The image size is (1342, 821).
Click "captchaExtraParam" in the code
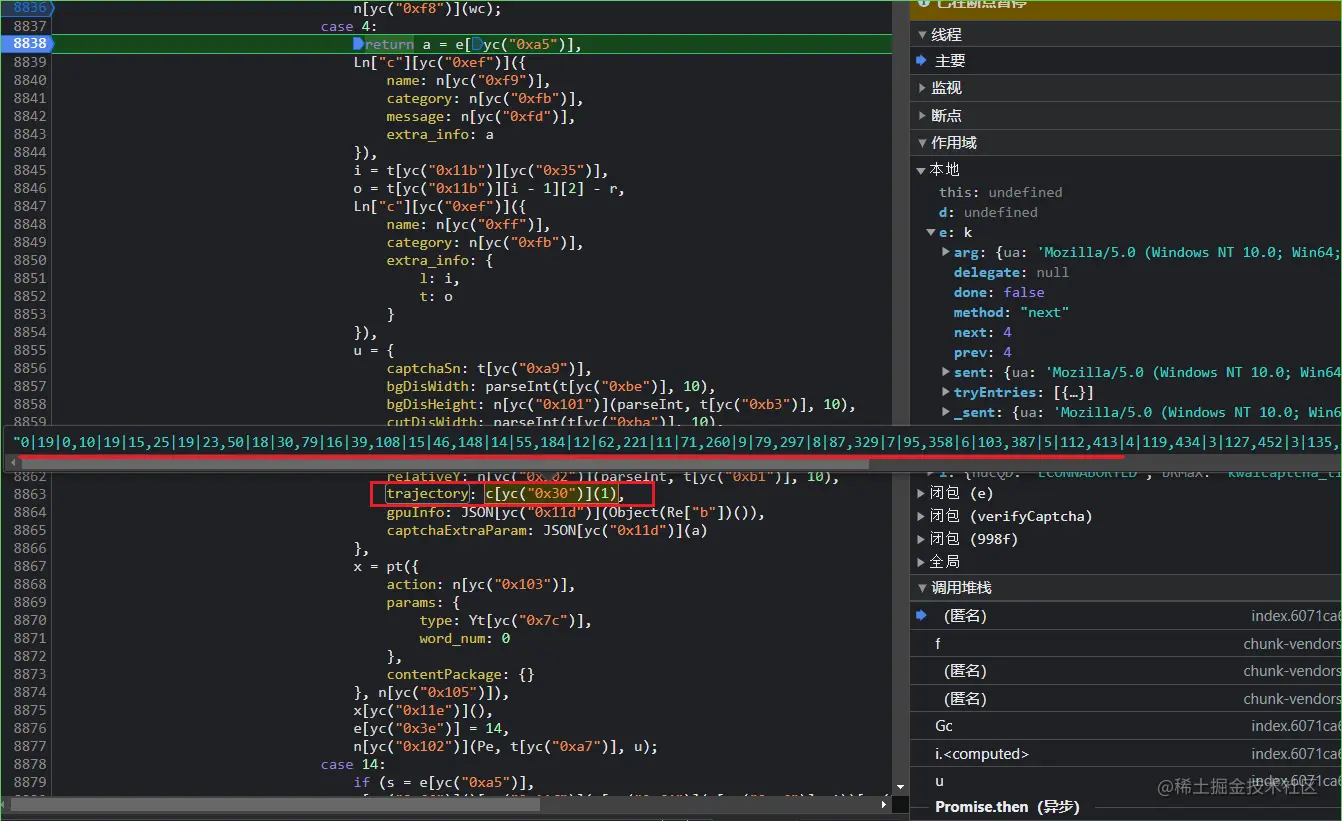[457, 530]
